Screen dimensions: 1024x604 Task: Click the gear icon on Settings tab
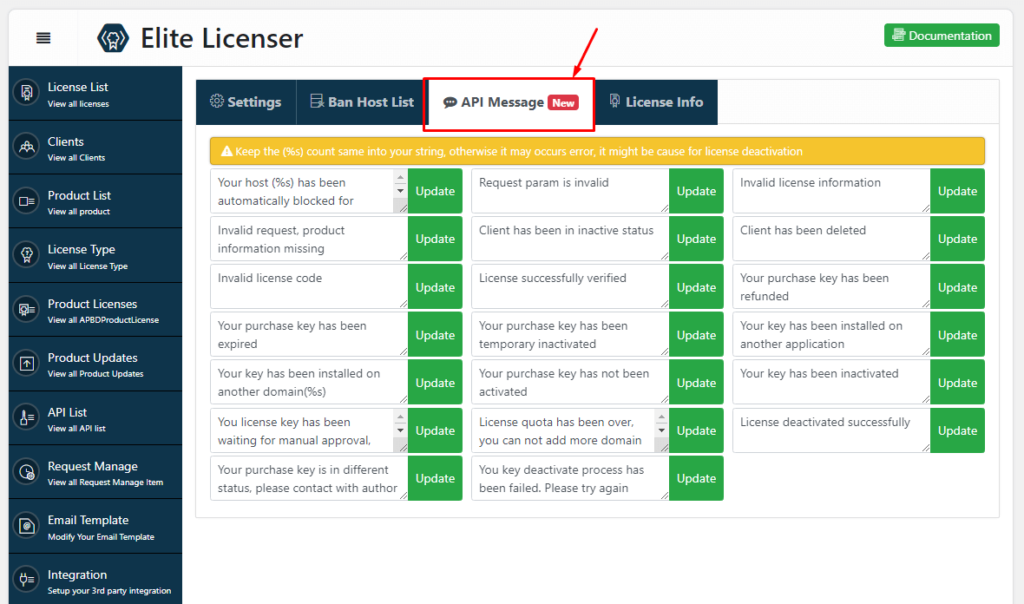point(217,101)
